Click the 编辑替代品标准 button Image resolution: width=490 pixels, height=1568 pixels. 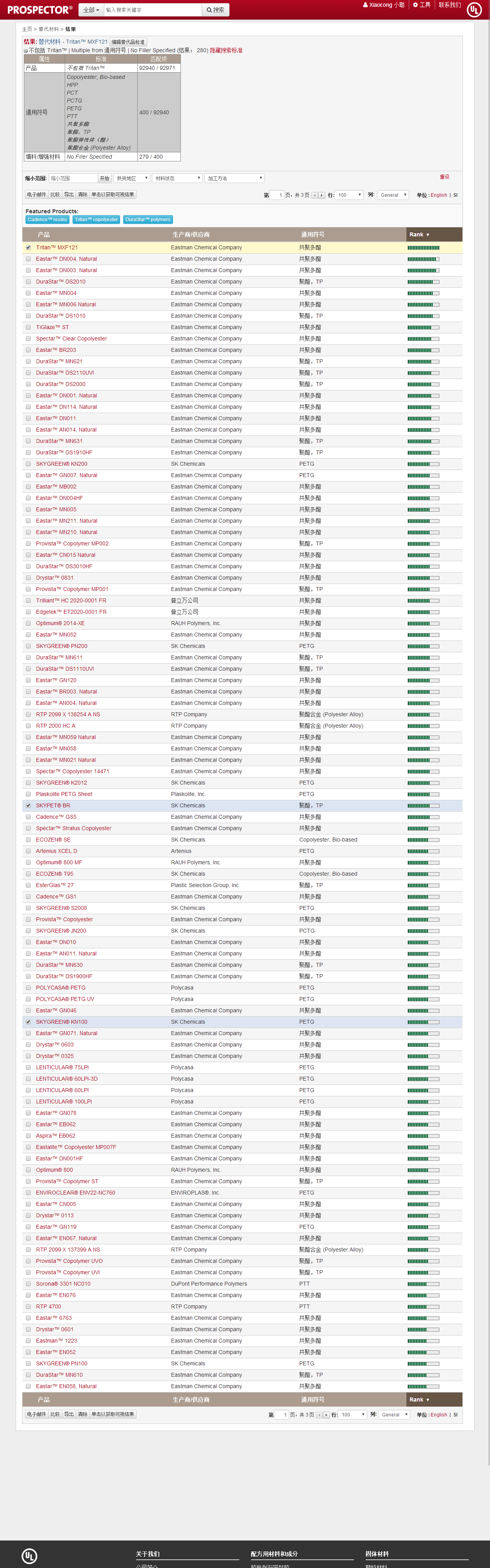tap(128, 42)
